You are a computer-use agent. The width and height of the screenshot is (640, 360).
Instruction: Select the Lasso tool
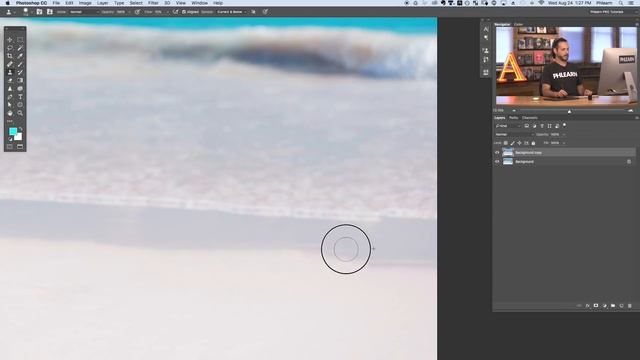click(x=10, y=48)
